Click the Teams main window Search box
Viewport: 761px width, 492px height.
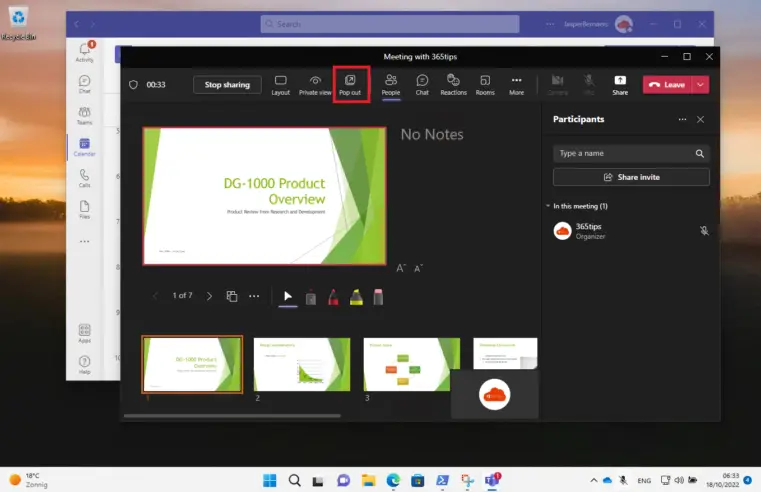(390, 24)
